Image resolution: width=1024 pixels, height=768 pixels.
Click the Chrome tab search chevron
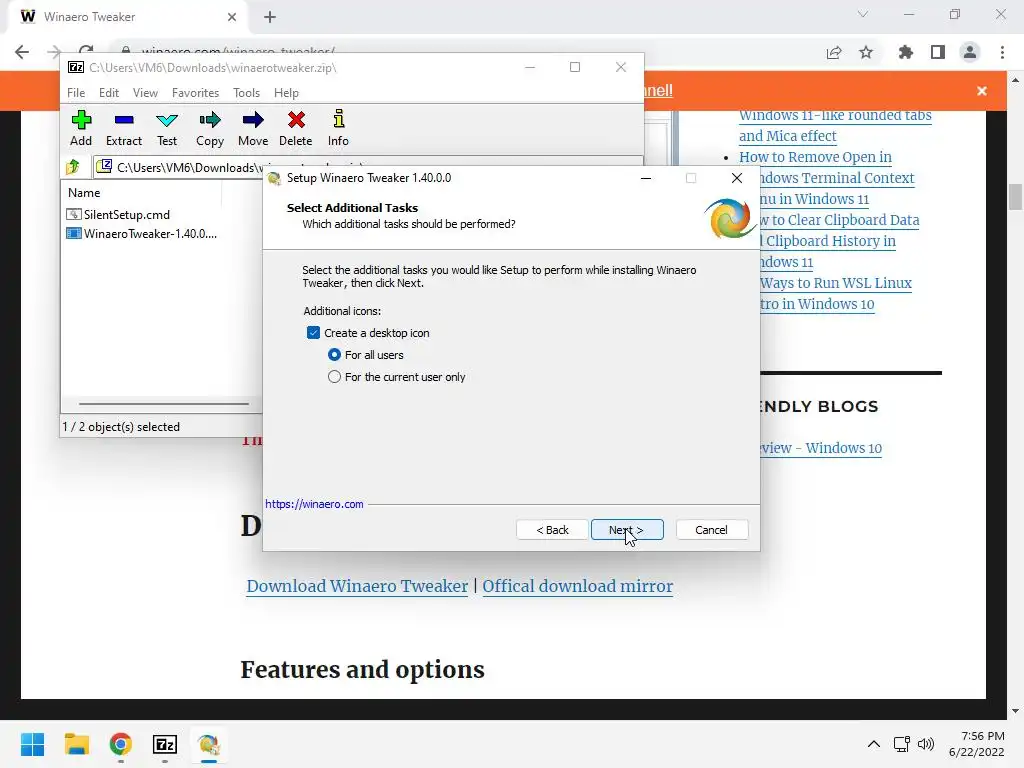863,14
